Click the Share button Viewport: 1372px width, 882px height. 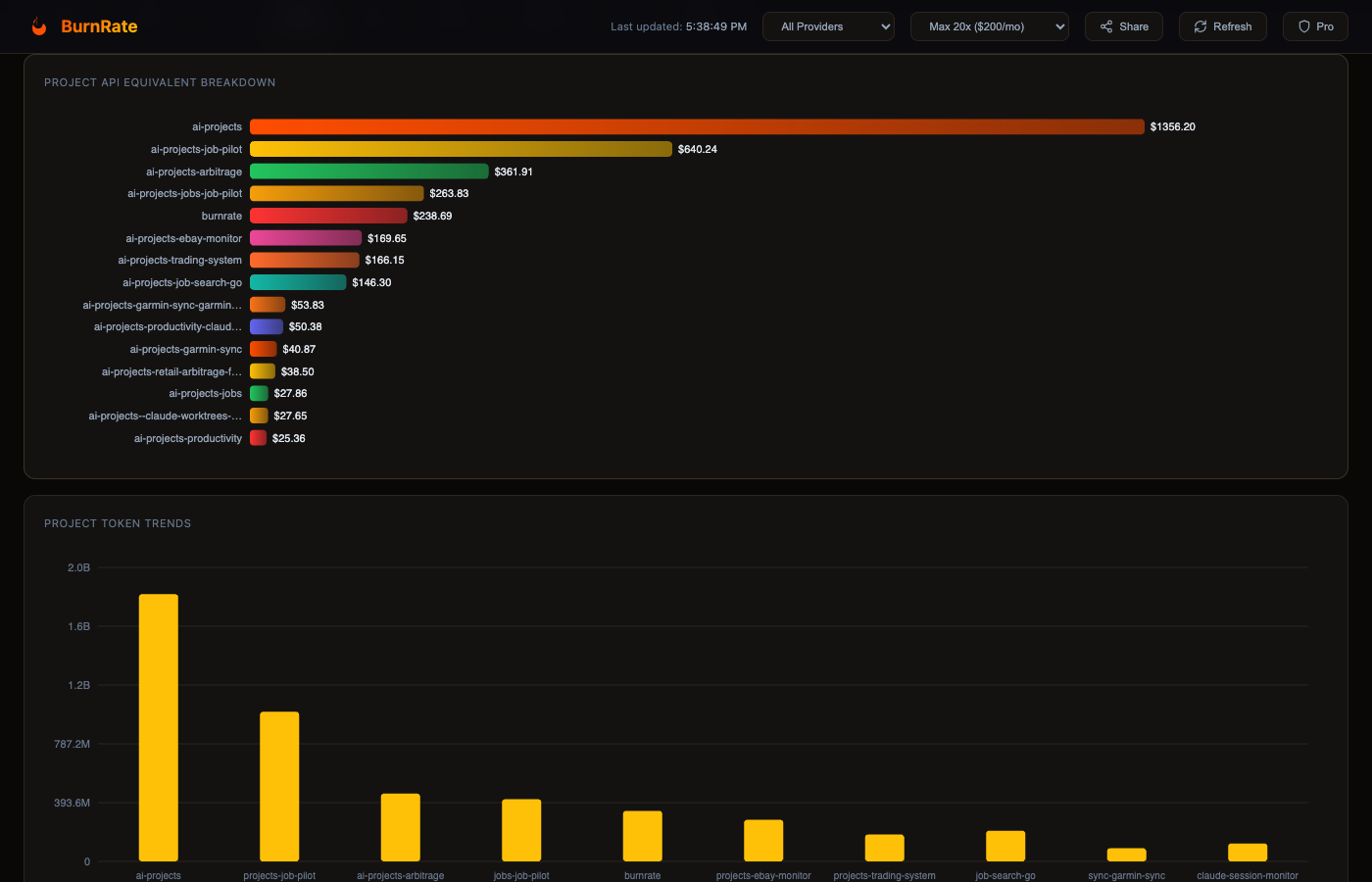click(1123, 26)
